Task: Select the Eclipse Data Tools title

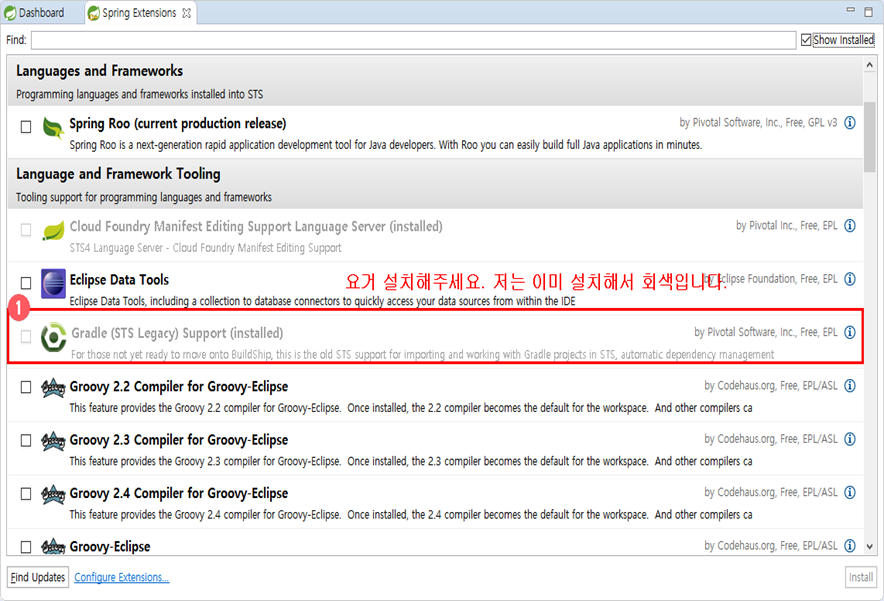Action: pos(119,280)
